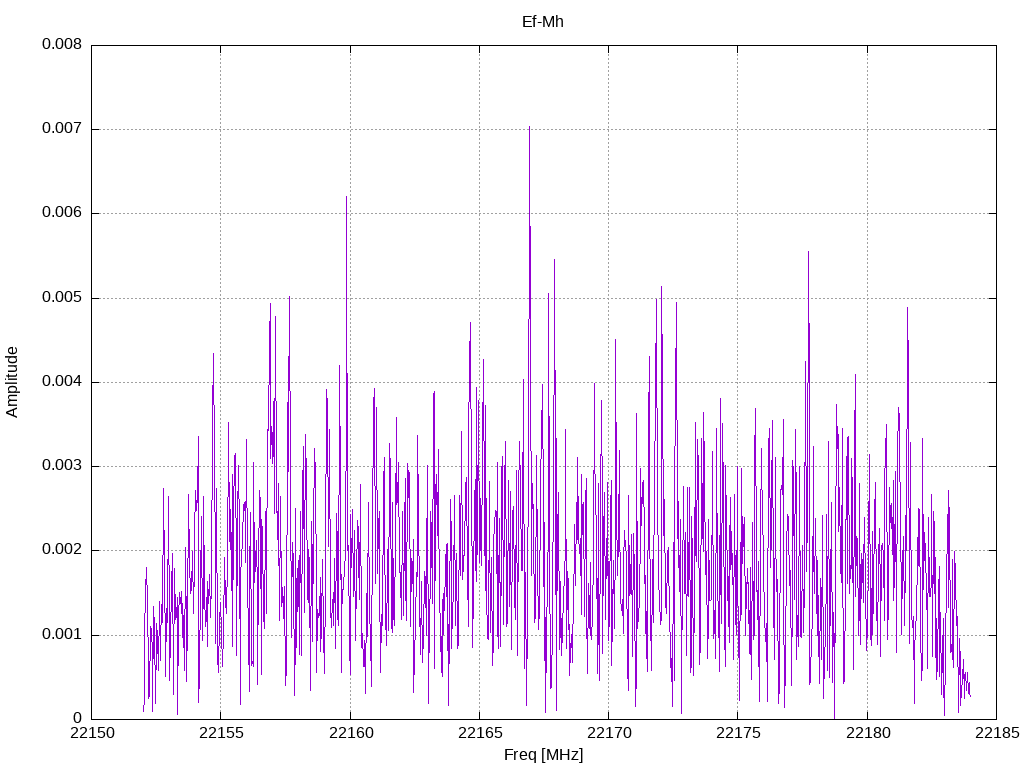This screenshot has height=768, width=1024.
Task: Click the 22170 x-axis tick label
Action: (609, 733)
